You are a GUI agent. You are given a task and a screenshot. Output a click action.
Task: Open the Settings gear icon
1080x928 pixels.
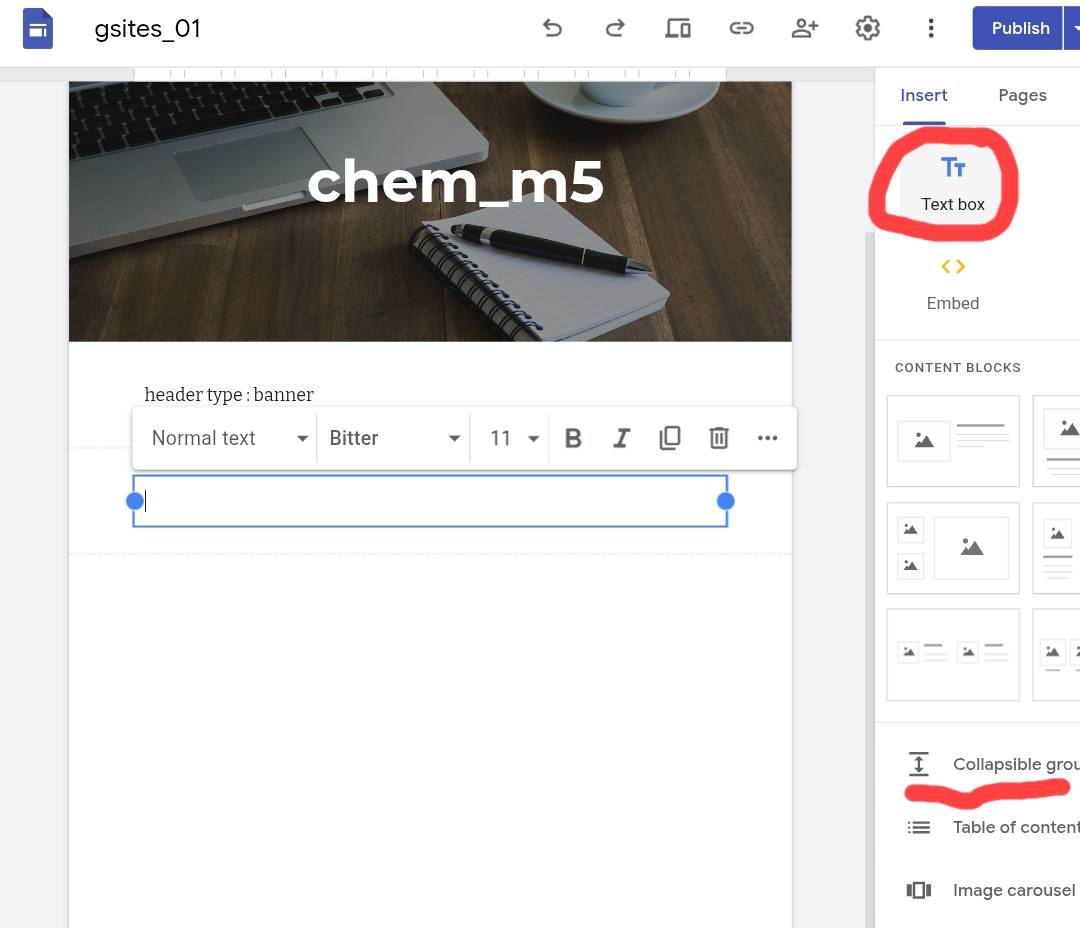pyautogui.click(x=867, y=28)
